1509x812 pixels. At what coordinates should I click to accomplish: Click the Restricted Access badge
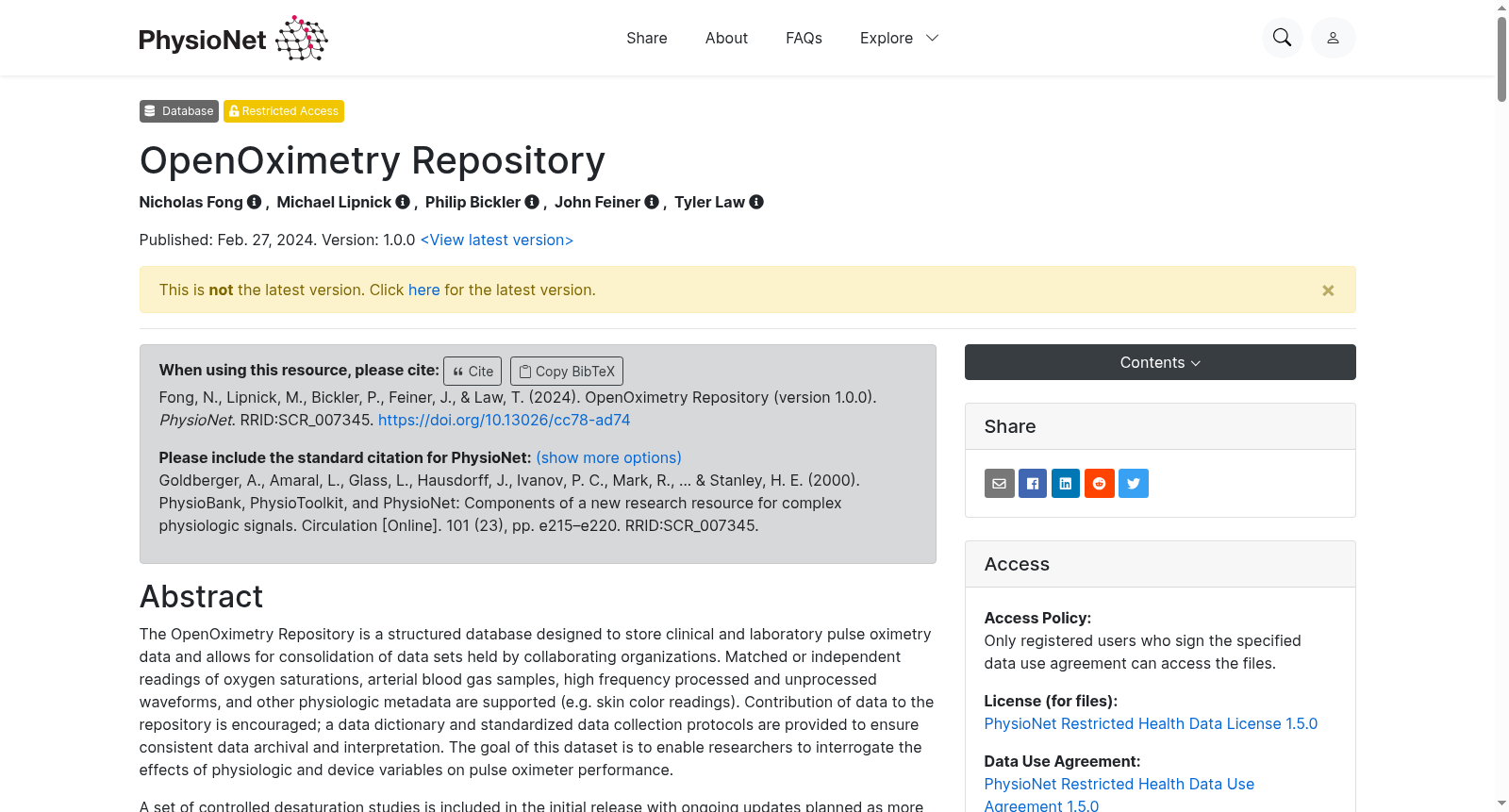click(284, 111)
